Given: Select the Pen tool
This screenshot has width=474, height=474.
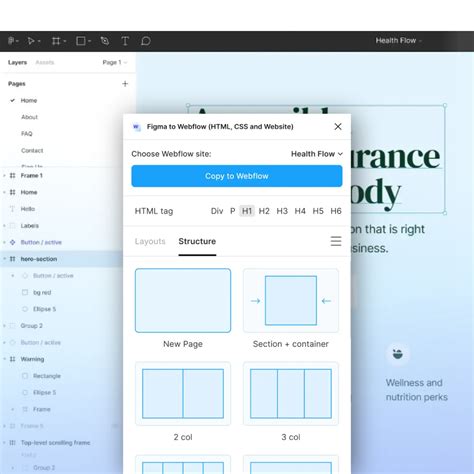Looking at the screenshot, I should [x=105, y=41].
